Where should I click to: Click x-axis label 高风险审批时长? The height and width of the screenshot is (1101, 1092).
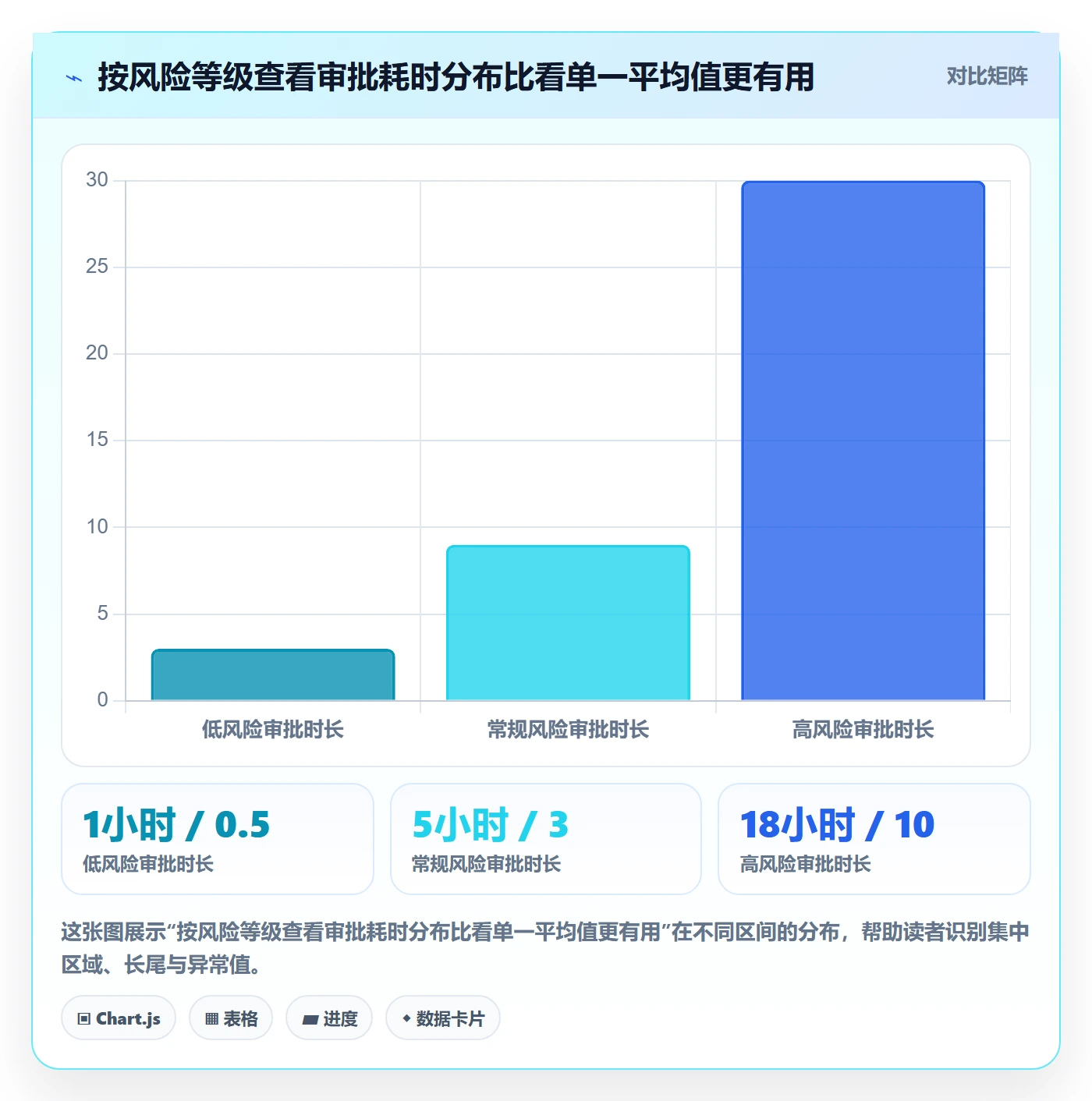coord(863,730)
